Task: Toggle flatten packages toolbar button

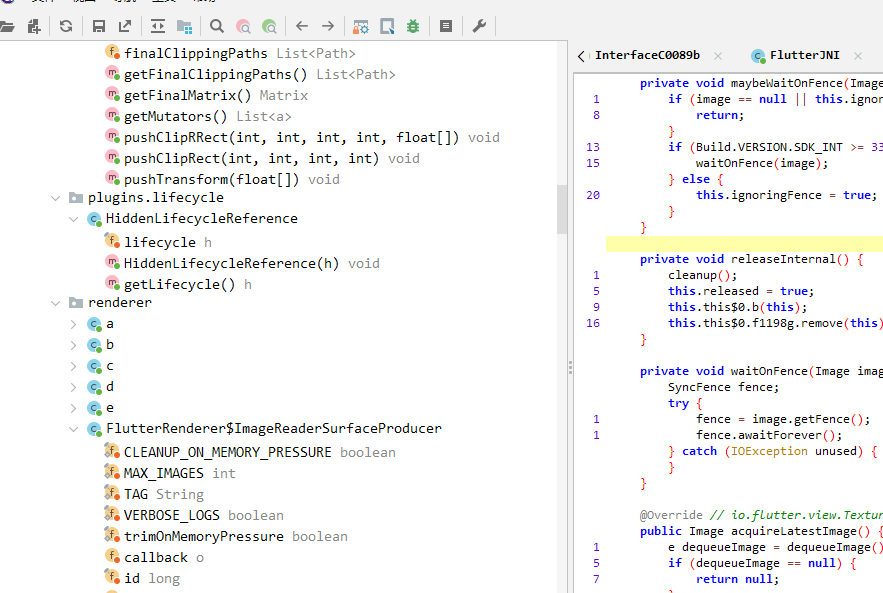Action: pyautogui.click(x=184, y=26)
